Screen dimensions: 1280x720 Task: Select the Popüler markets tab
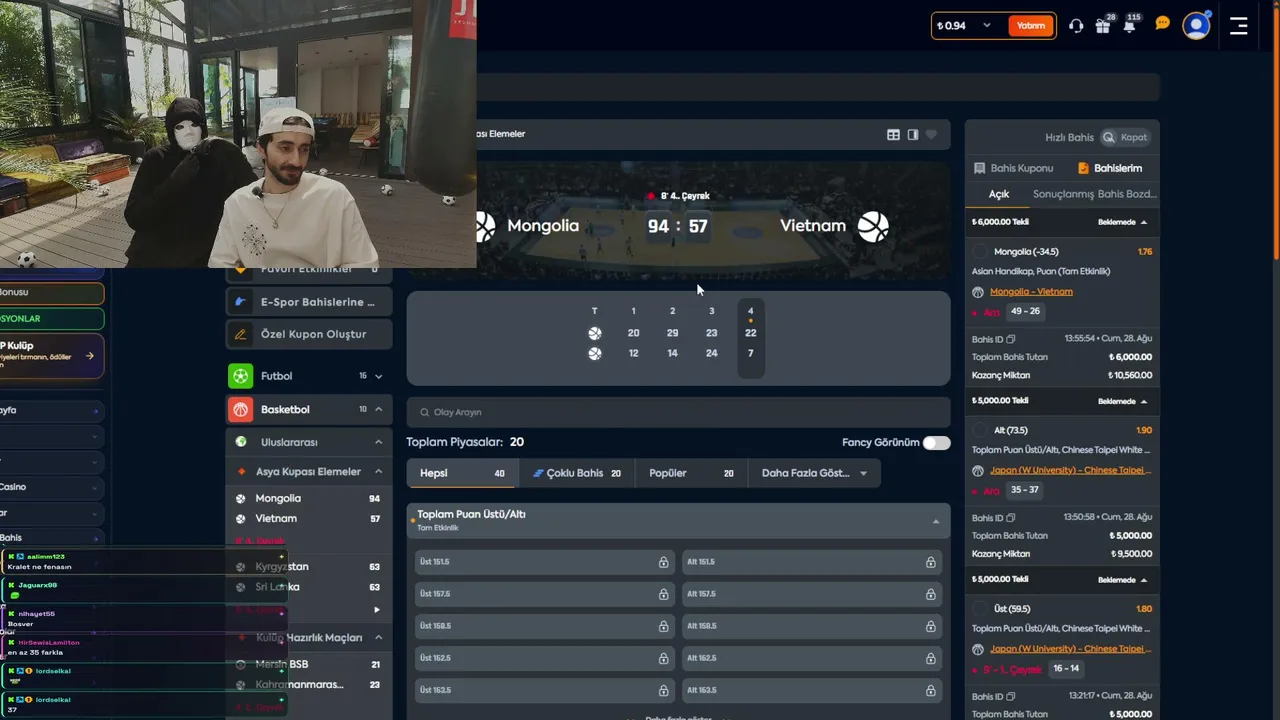pos(691,473)
